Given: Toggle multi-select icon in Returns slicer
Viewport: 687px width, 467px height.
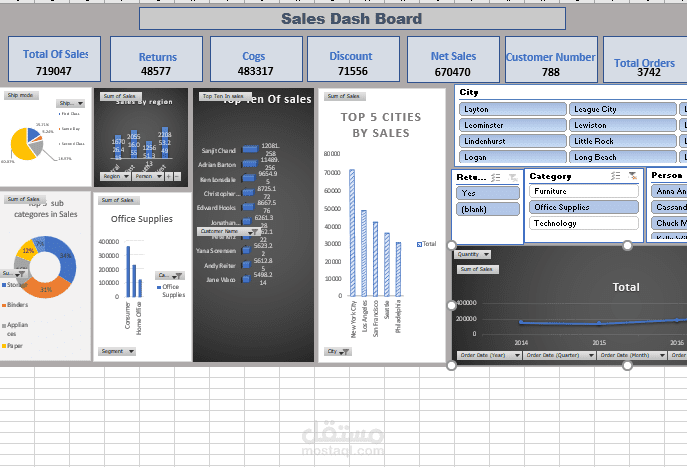Looking at the screenshot, I should click(x=496, y=177).
